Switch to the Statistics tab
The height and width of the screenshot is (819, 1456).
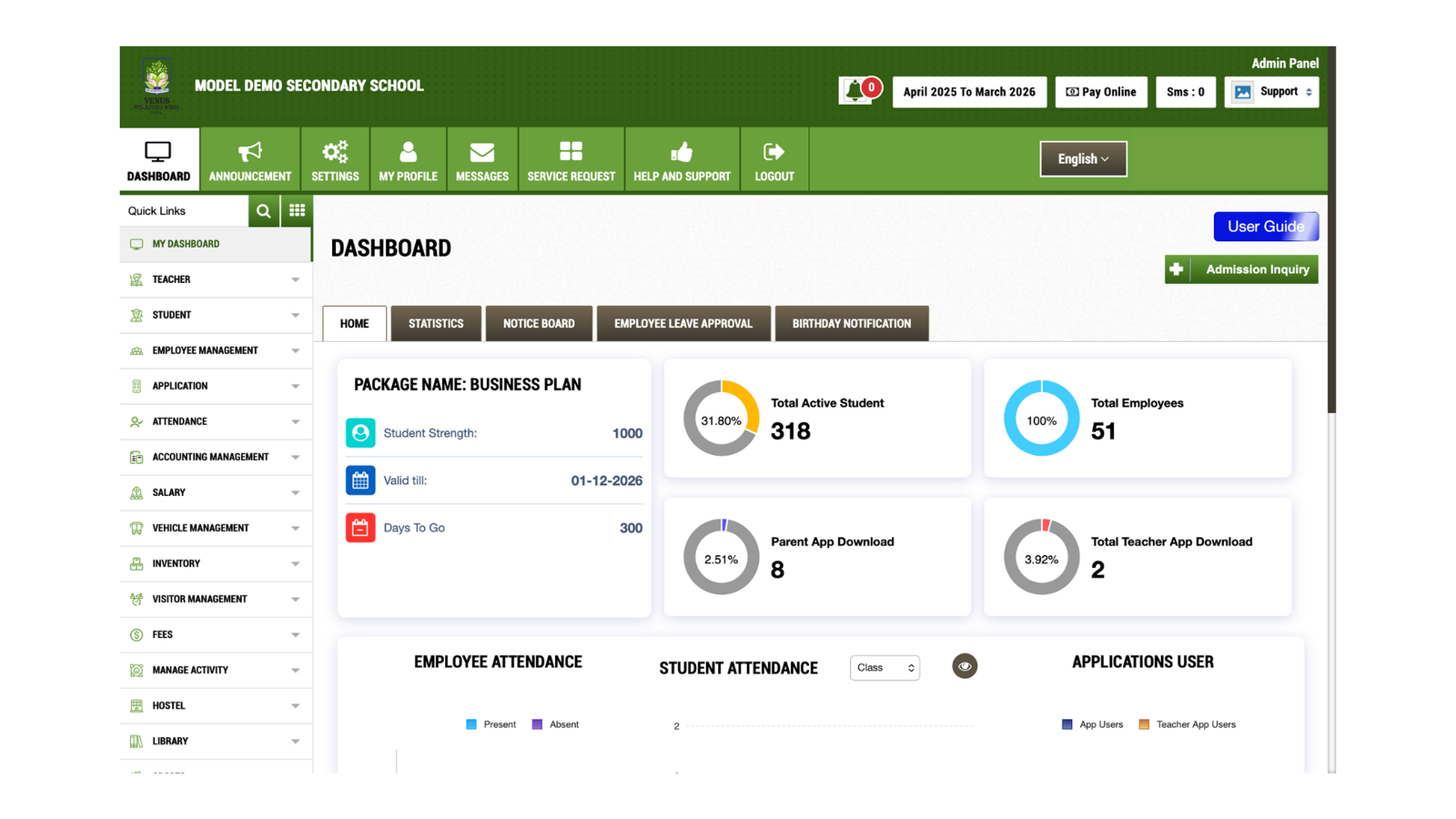tap(435, 323)
